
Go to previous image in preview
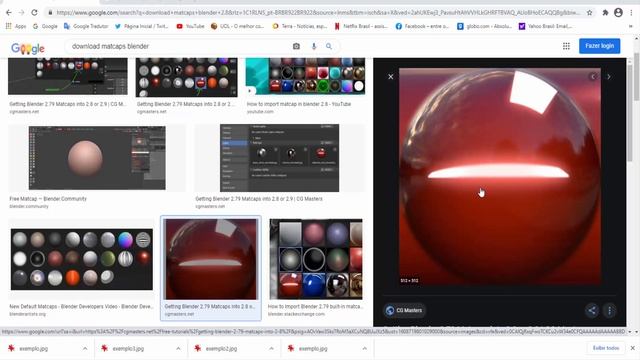pos(593,77)
